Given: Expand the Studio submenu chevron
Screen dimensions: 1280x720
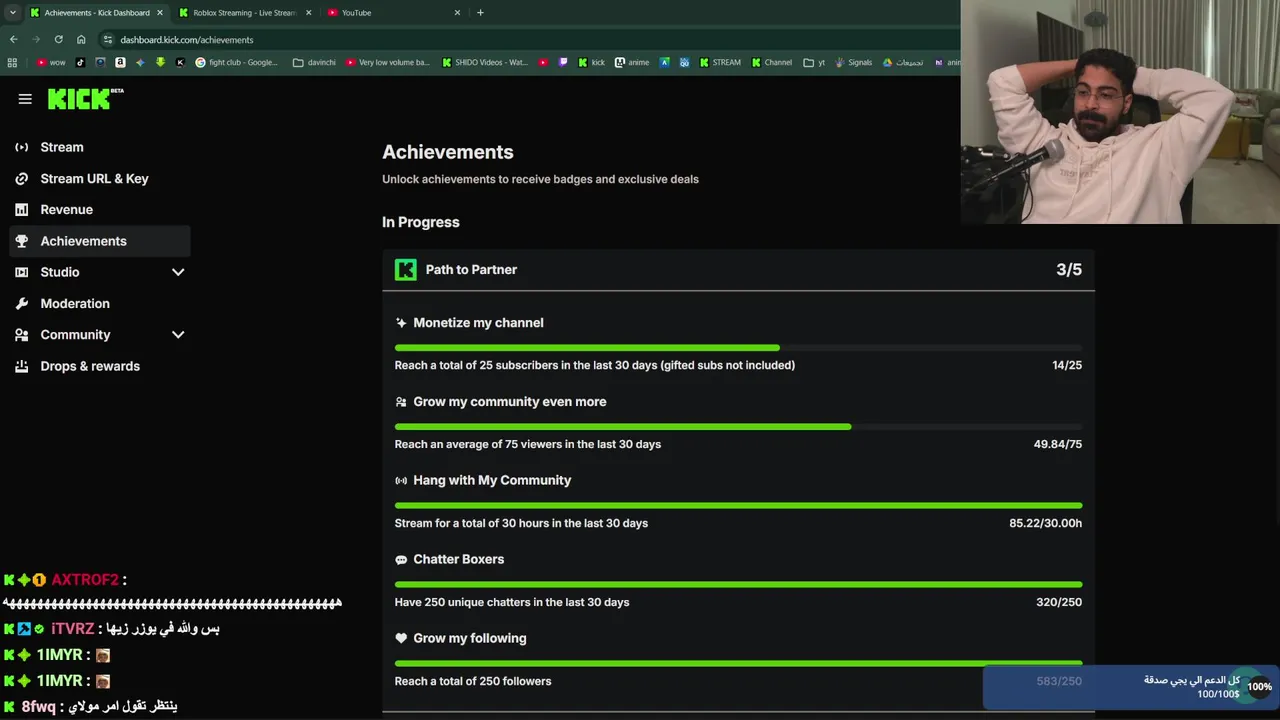Looking at the screenshot, I should [x=178, y=272].
